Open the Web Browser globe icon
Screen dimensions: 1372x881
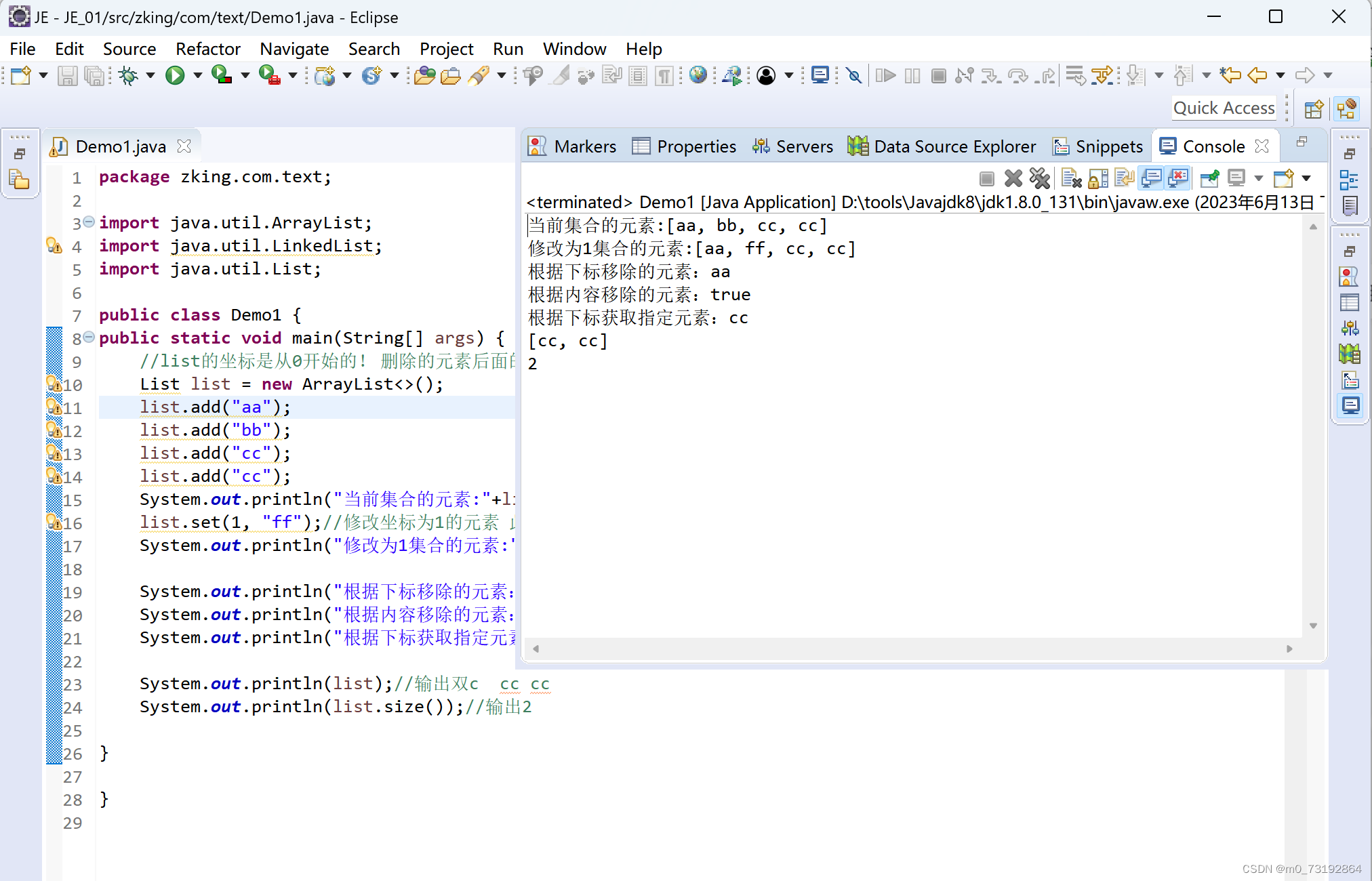click(x=698, y=75)
